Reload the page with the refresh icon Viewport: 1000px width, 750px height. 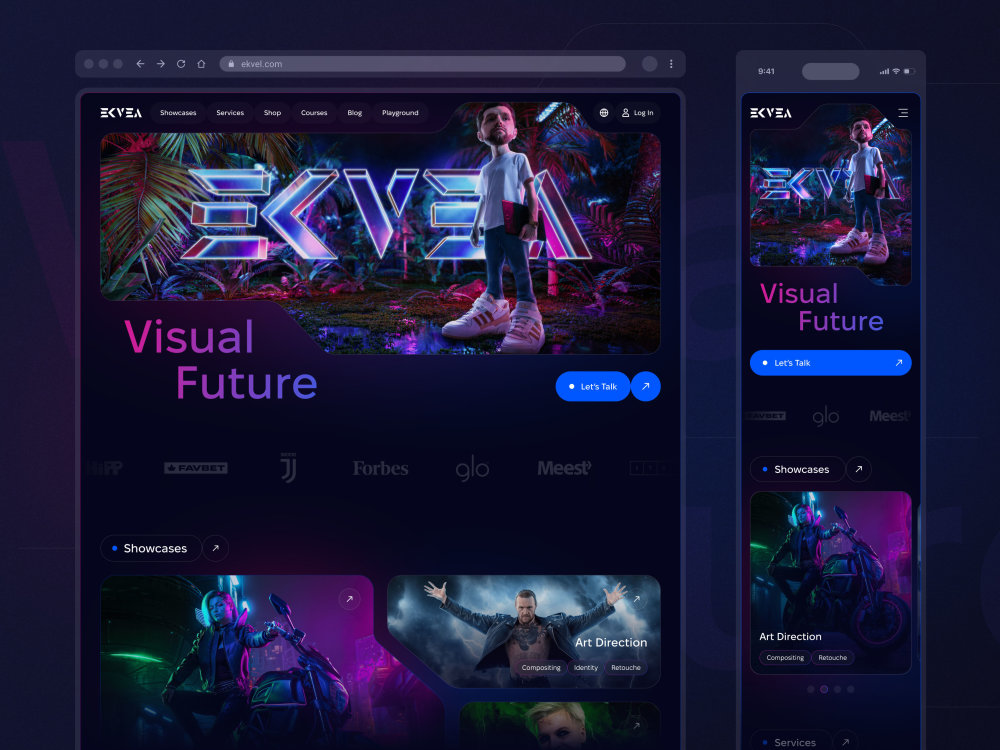(x=181, y=64)
